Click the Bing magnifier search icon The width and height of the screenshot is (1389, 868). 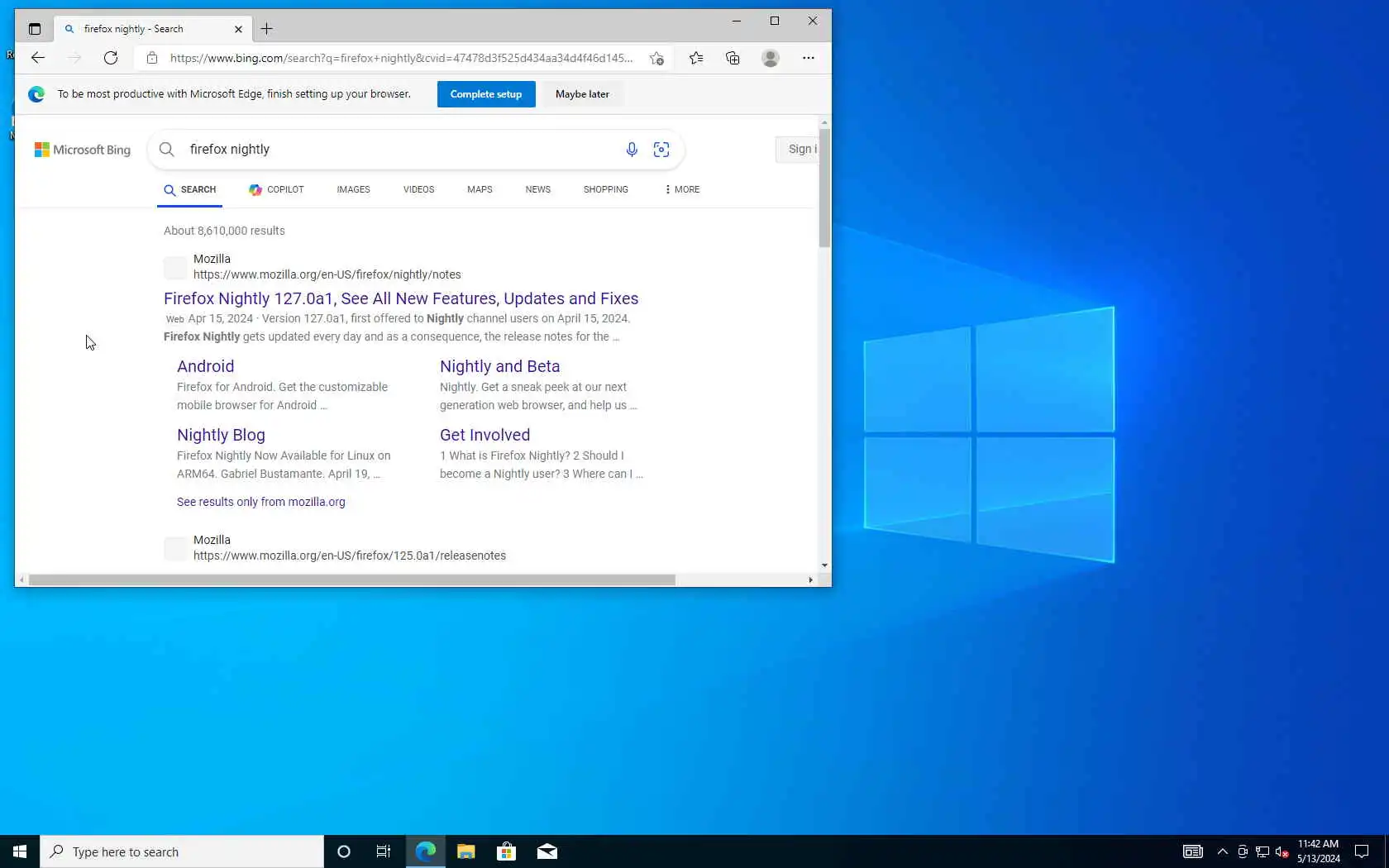pyautogui.click(x=167, y=150)
